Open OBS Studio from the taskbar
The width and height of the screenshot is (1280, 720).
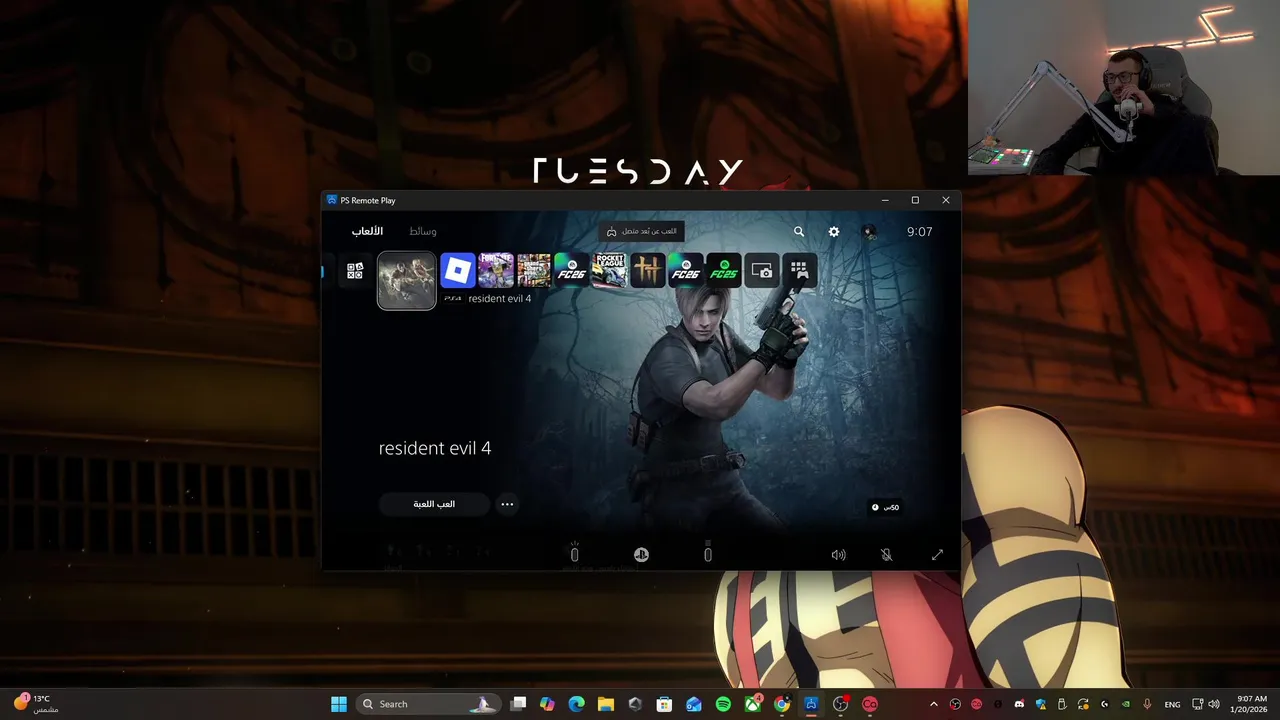[x=840, y=704]
